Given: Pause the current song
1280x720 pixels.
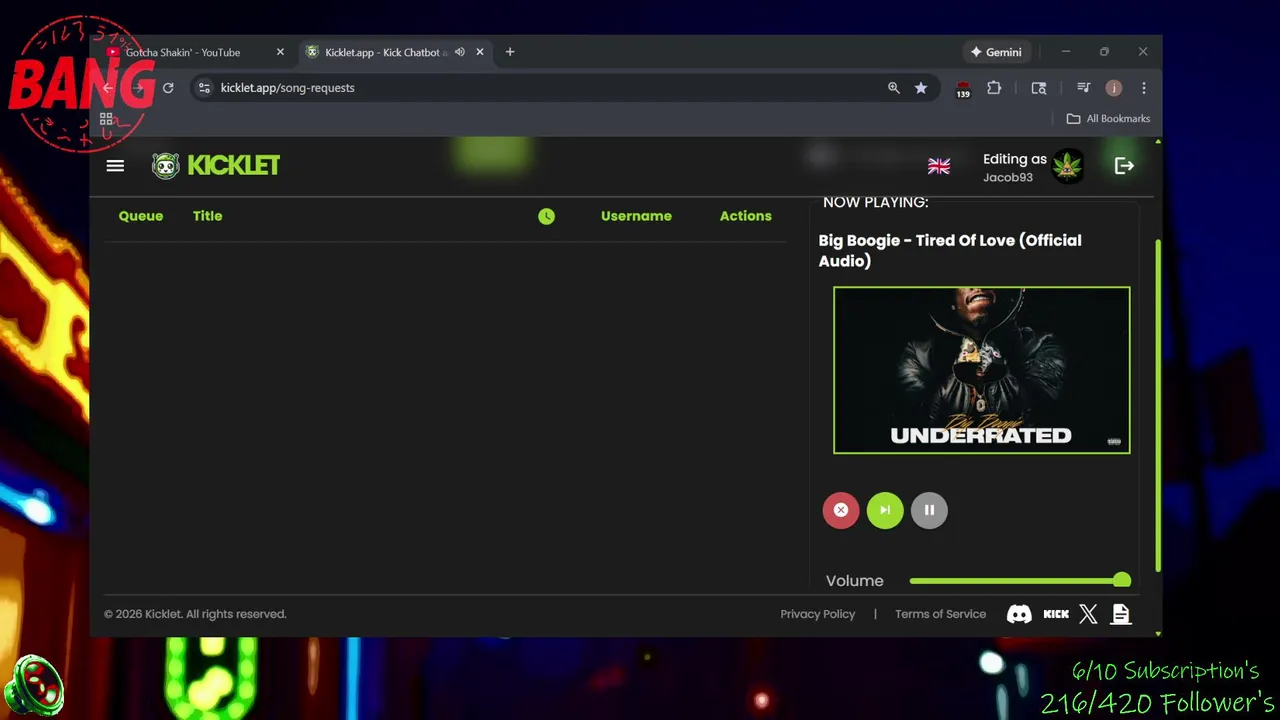Looking at the screenshot, I should (929, 510).
